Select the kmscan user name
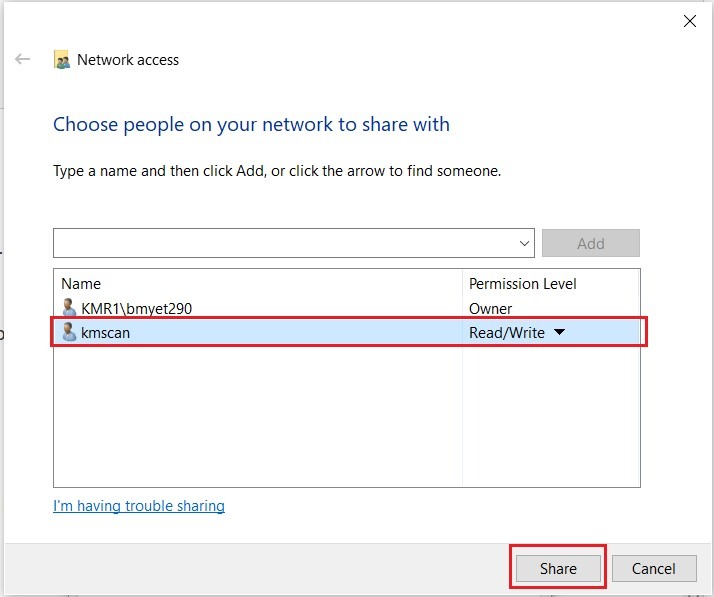This screenshot has width=714, height=597. (x=105, y=332)
